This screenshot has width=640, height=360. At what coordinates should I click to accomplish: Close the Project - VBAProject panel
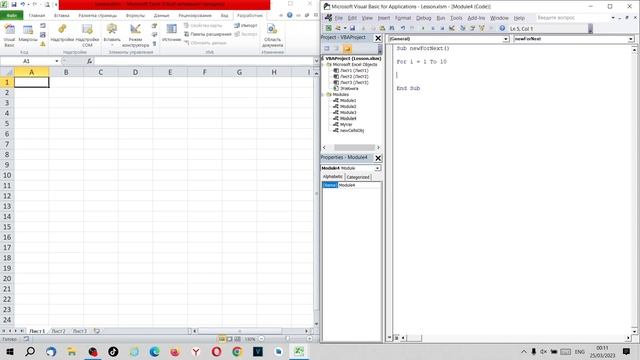point(378,38)
